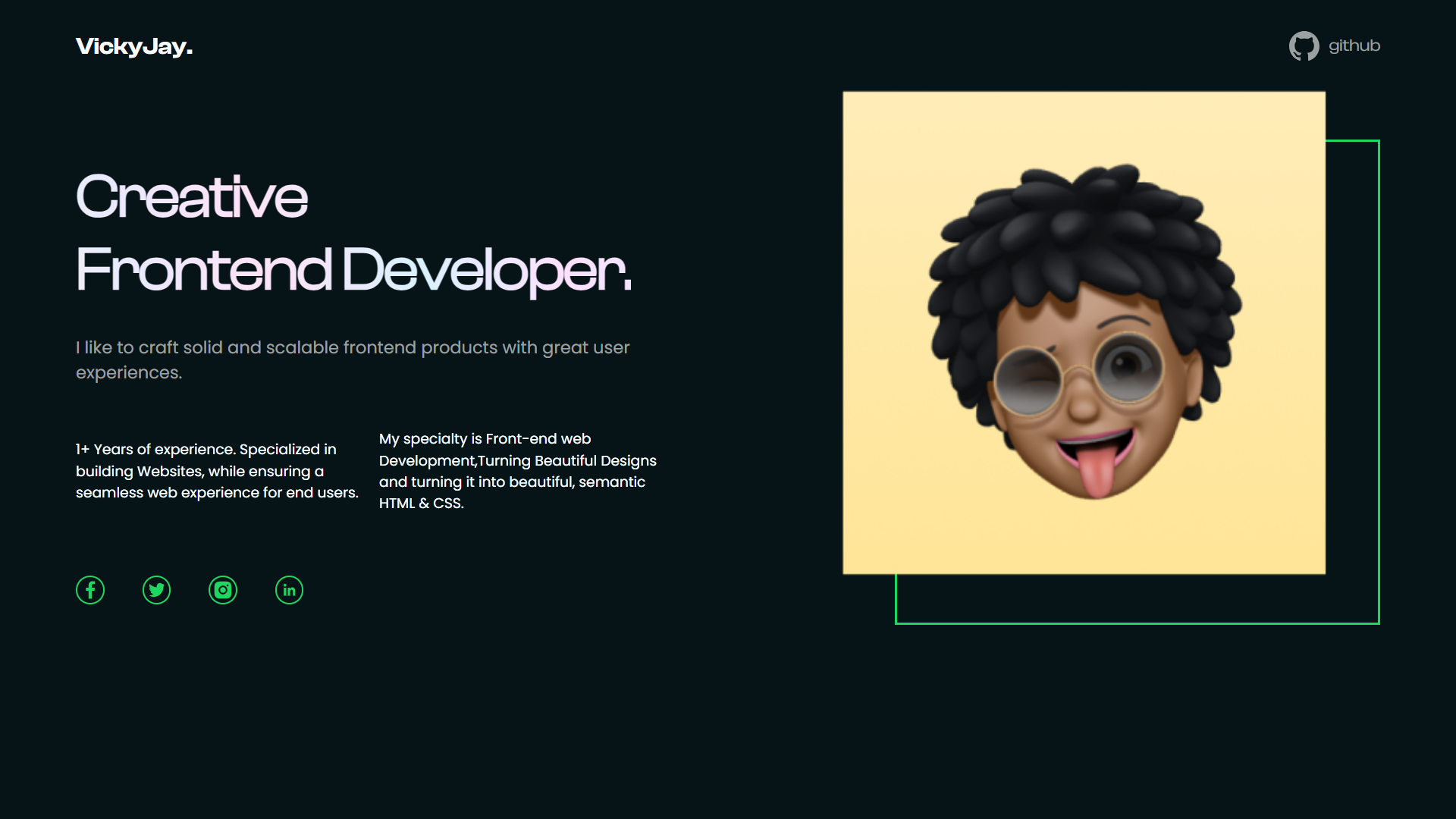Follow the github text link
The image size is (1456, 819).
pos(1354,45)
